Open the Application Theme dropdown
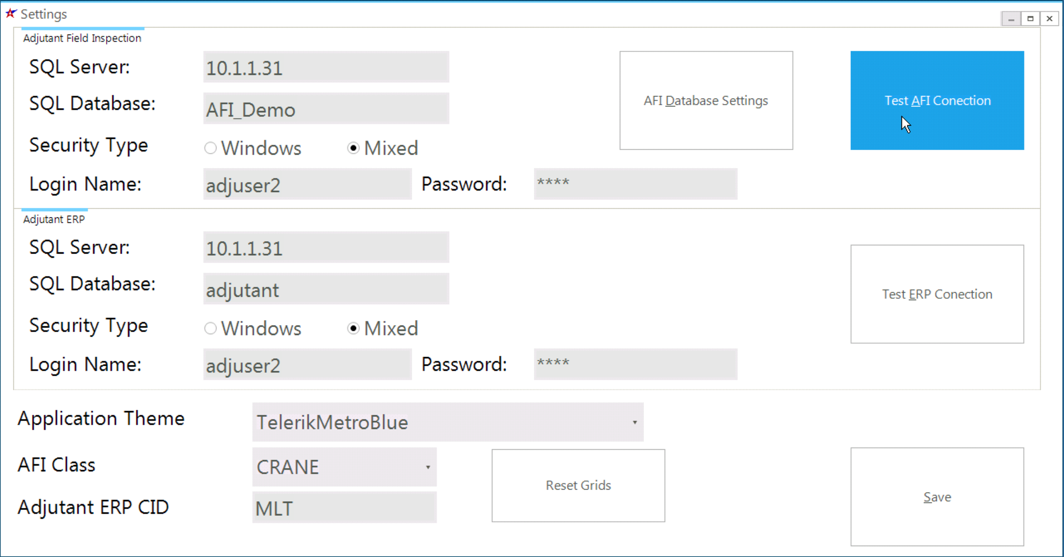This screenshot has width=1064, height=557. (634, 423)
